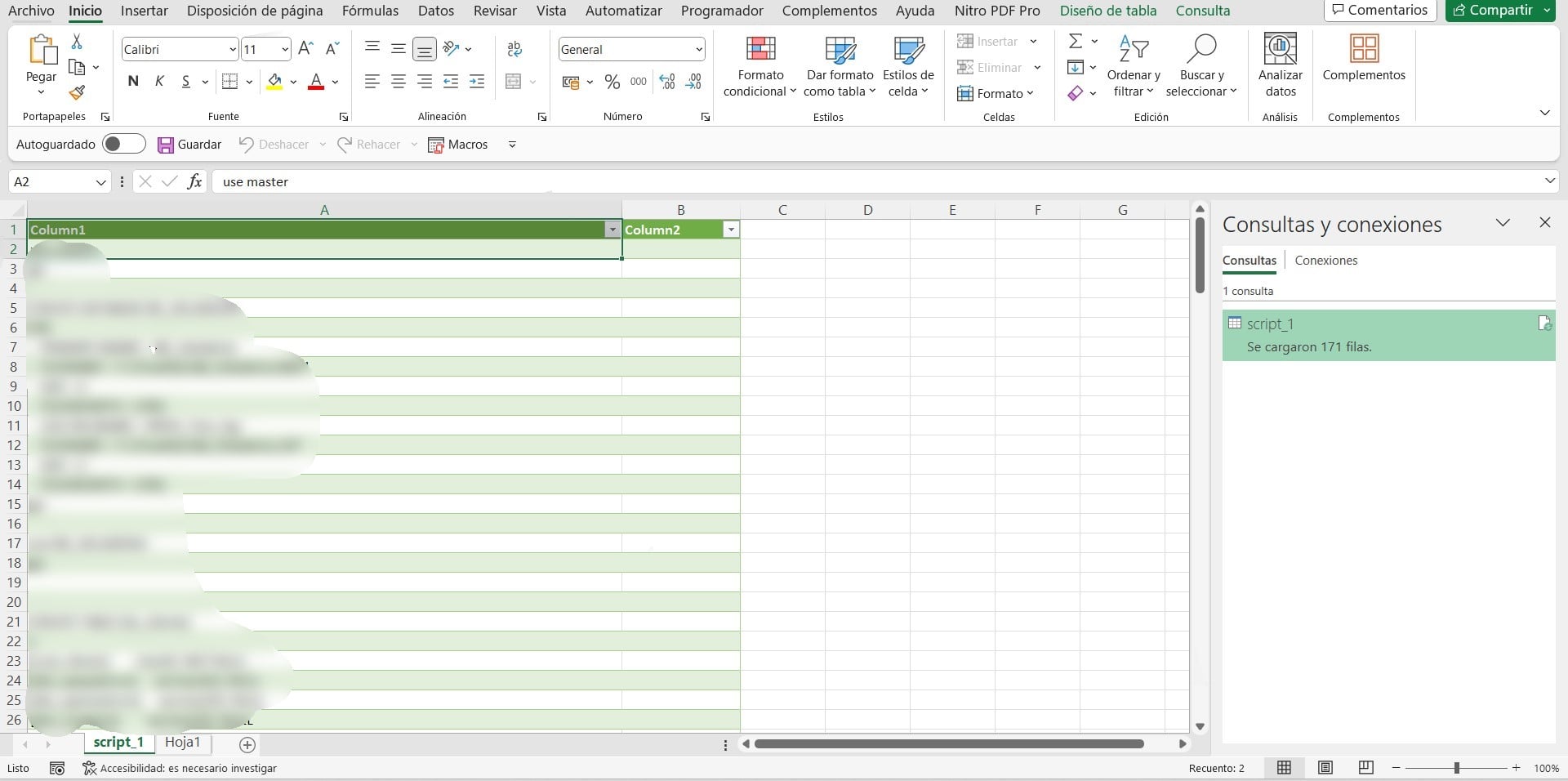Screen dimensions: 1568x781
Task: Open the Macros button
Action: pyautogui.click(x=458, y=145)
